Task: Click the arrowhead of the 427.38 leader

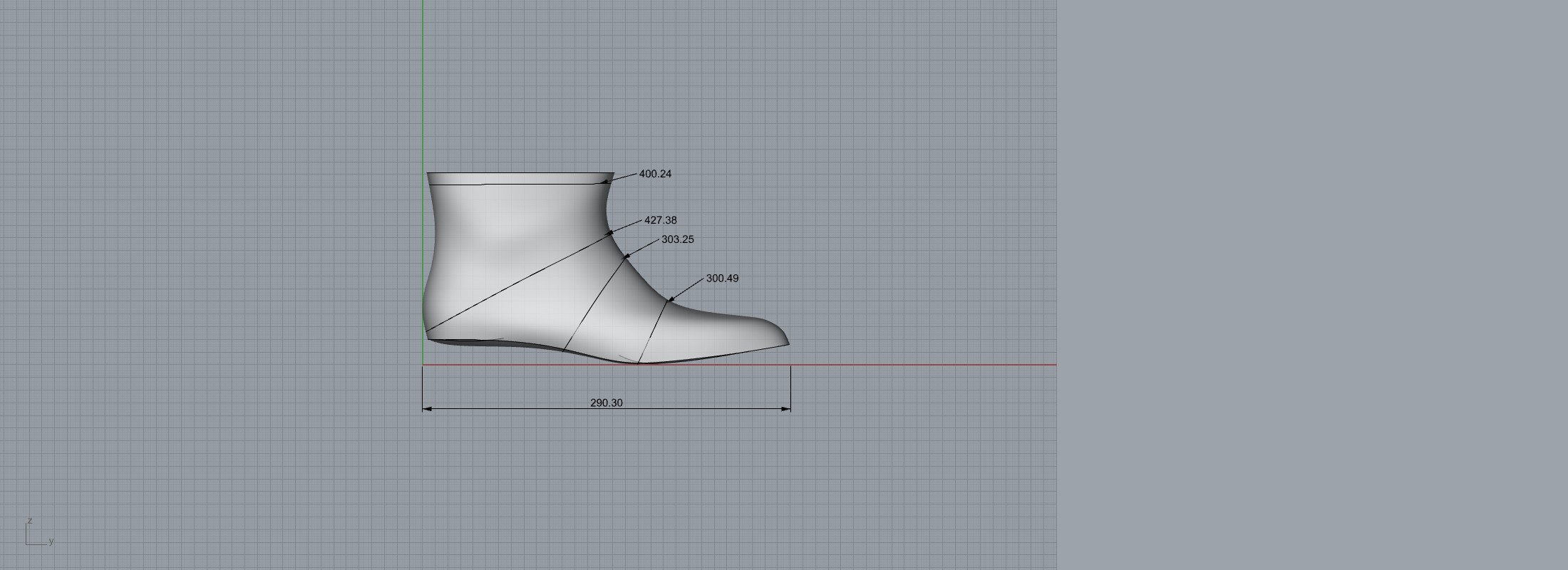Action: click(610, 232)
